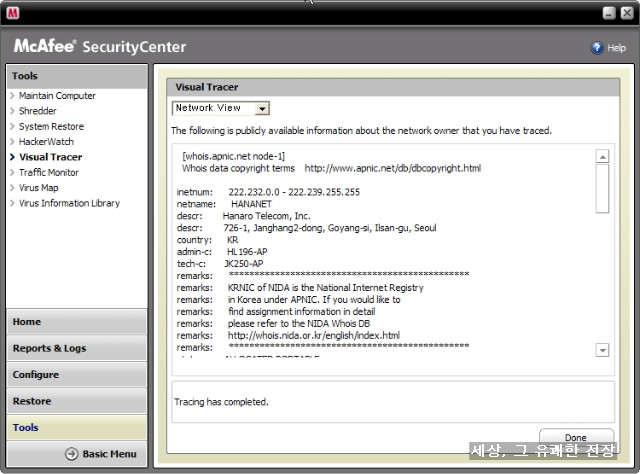The image size is (640, 474).
Task: Open HackerWatch tool
Action: point(46,142)
